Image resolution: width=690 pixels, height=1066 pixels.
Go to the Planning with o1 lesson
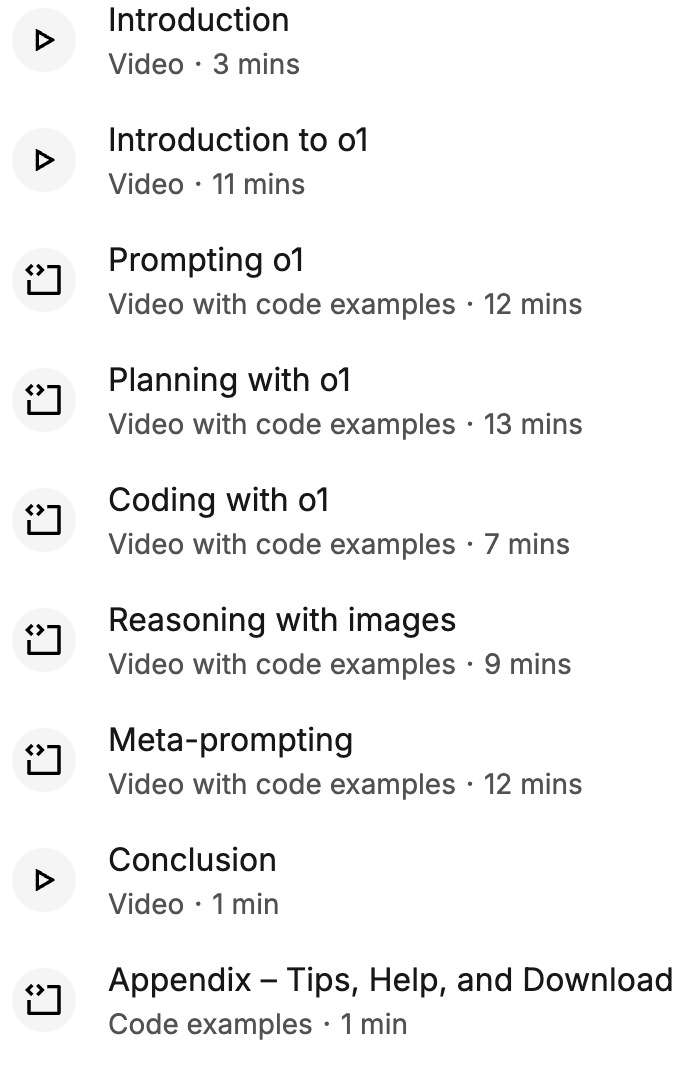point(229,380)
